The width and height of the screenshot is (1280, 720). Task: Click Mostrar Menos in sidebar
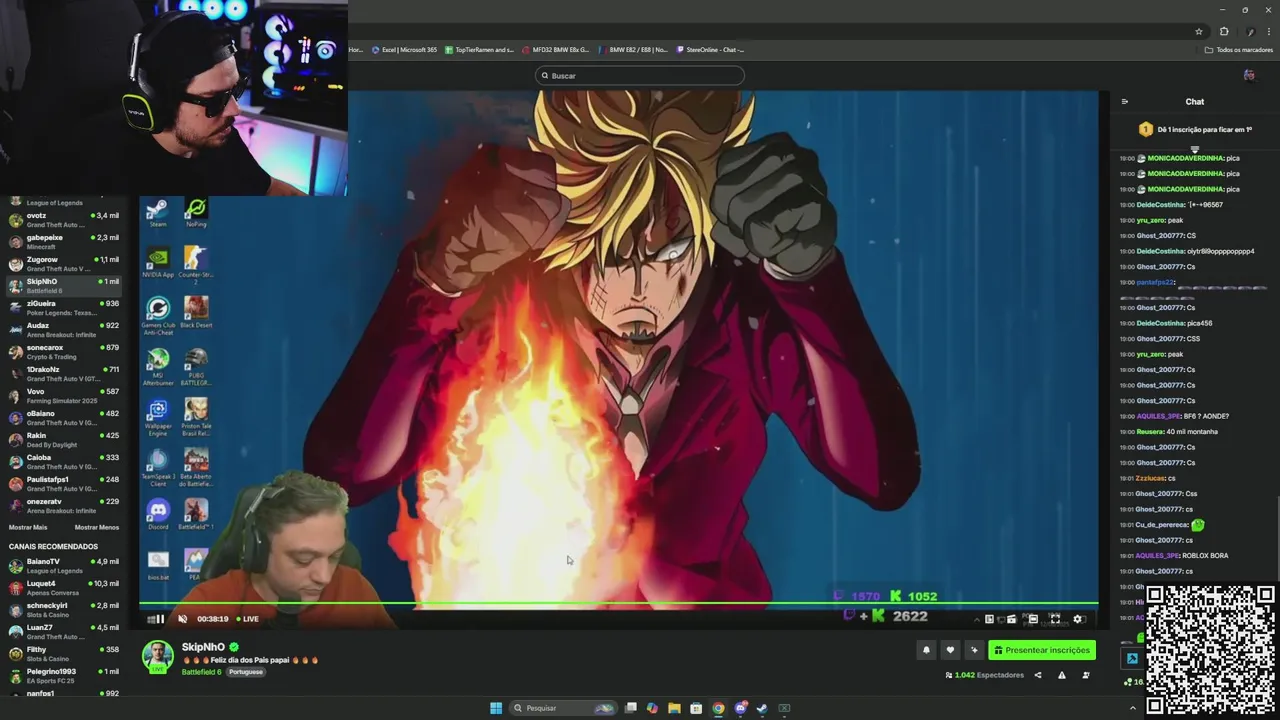(x=97, y=527)
